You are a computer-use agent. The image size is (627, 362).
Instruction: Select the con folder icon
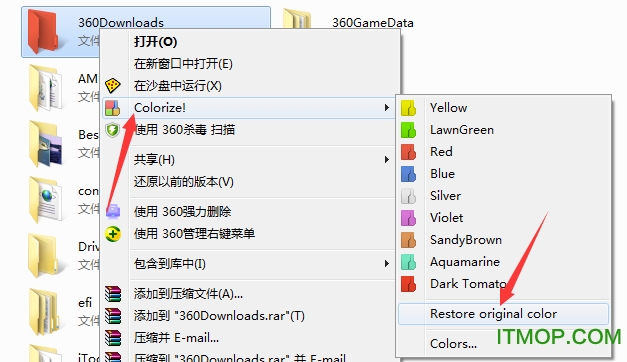pos(46,199)
